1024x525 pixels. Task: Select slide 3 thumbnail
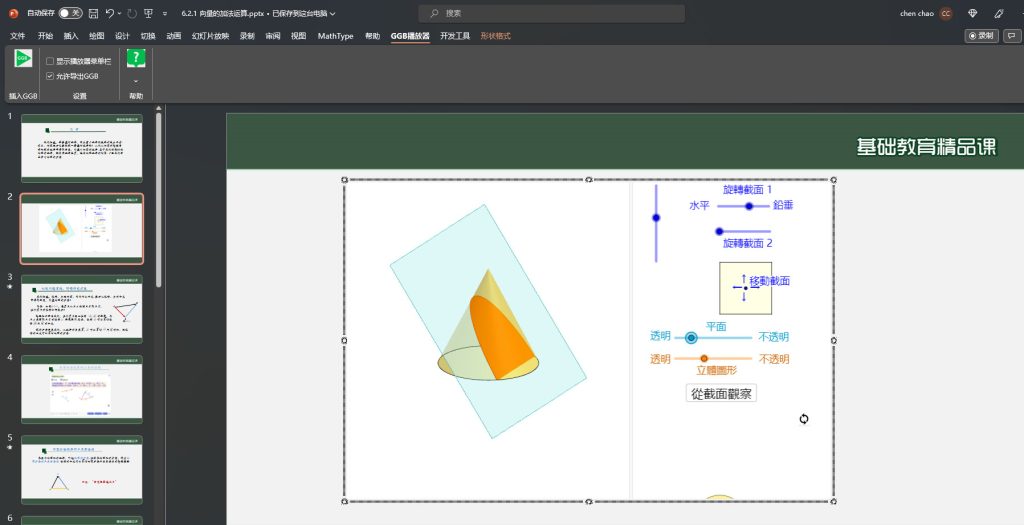coord(82,309)
